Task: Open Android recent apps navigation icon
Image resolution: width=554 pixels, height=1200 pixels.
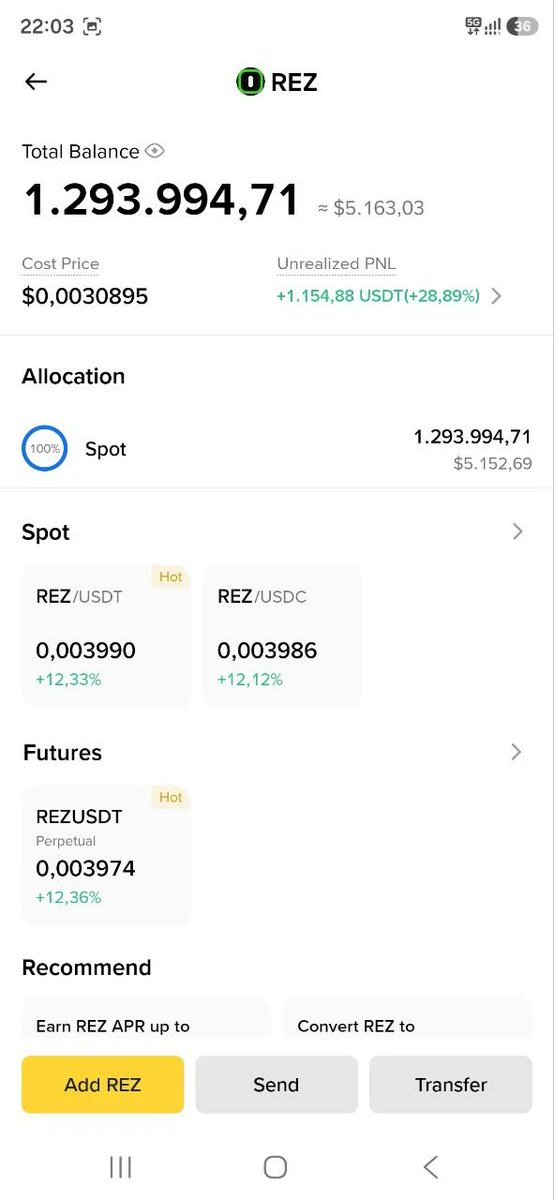Action: click(120, 1166)
